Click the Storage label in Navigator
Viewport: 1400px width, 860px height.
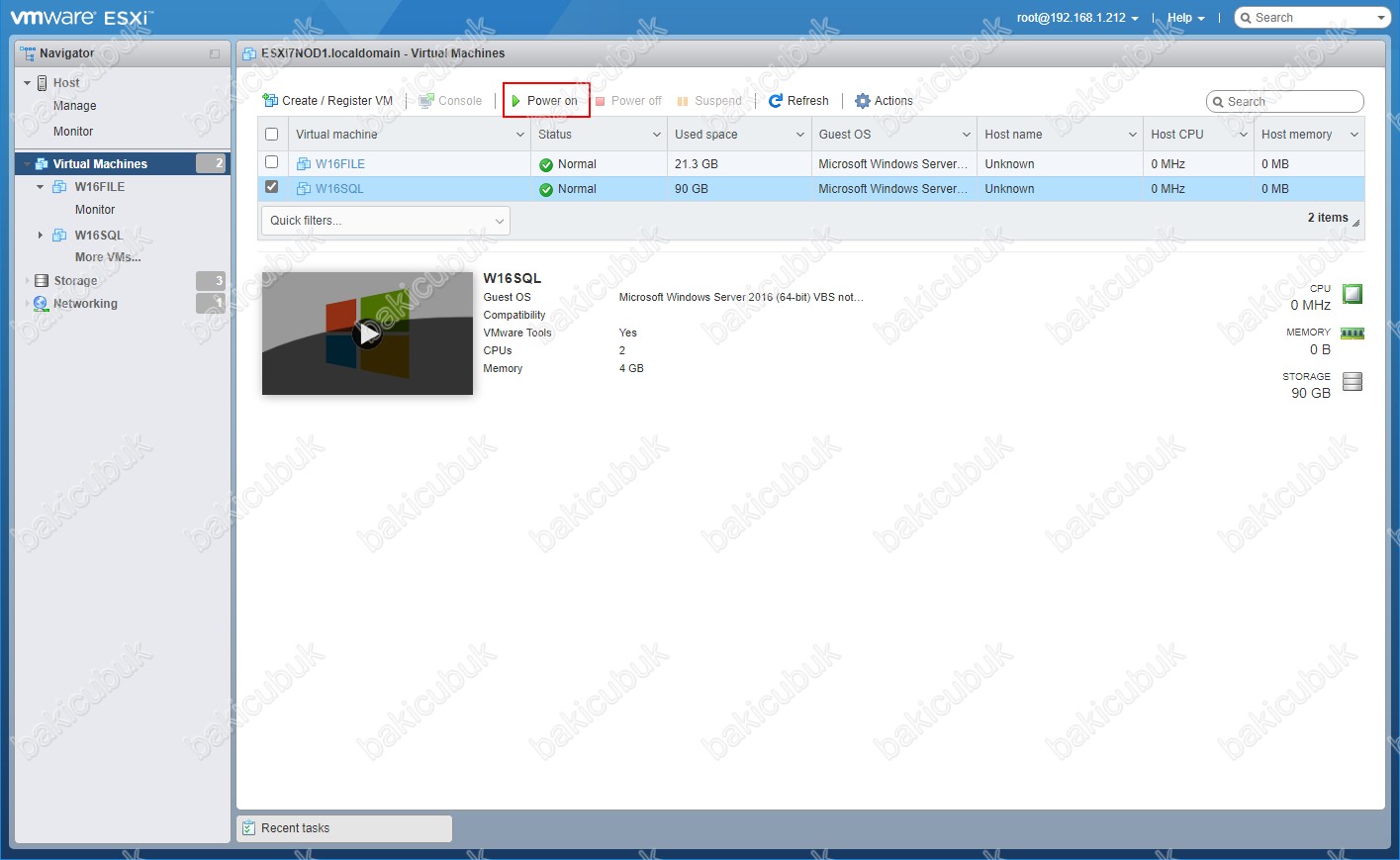point(75,281)
